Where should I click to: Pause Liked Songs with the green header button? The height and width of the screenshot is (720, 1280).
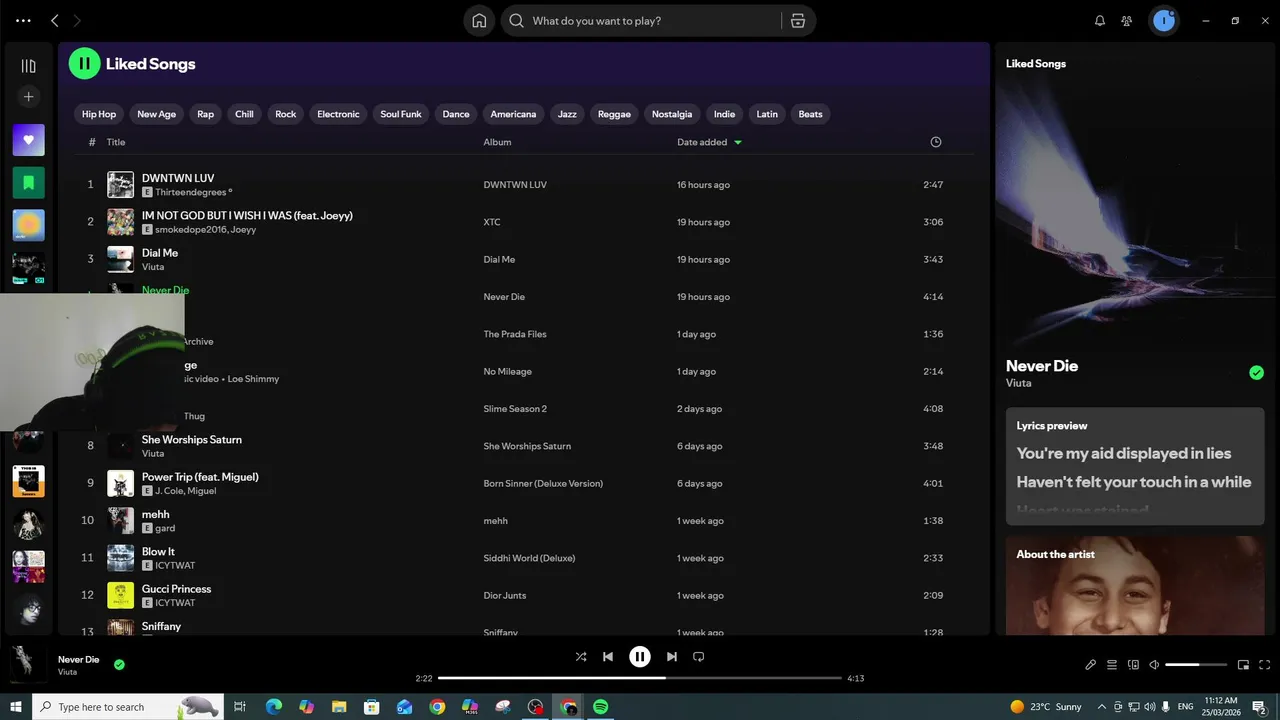coord(84,64)
